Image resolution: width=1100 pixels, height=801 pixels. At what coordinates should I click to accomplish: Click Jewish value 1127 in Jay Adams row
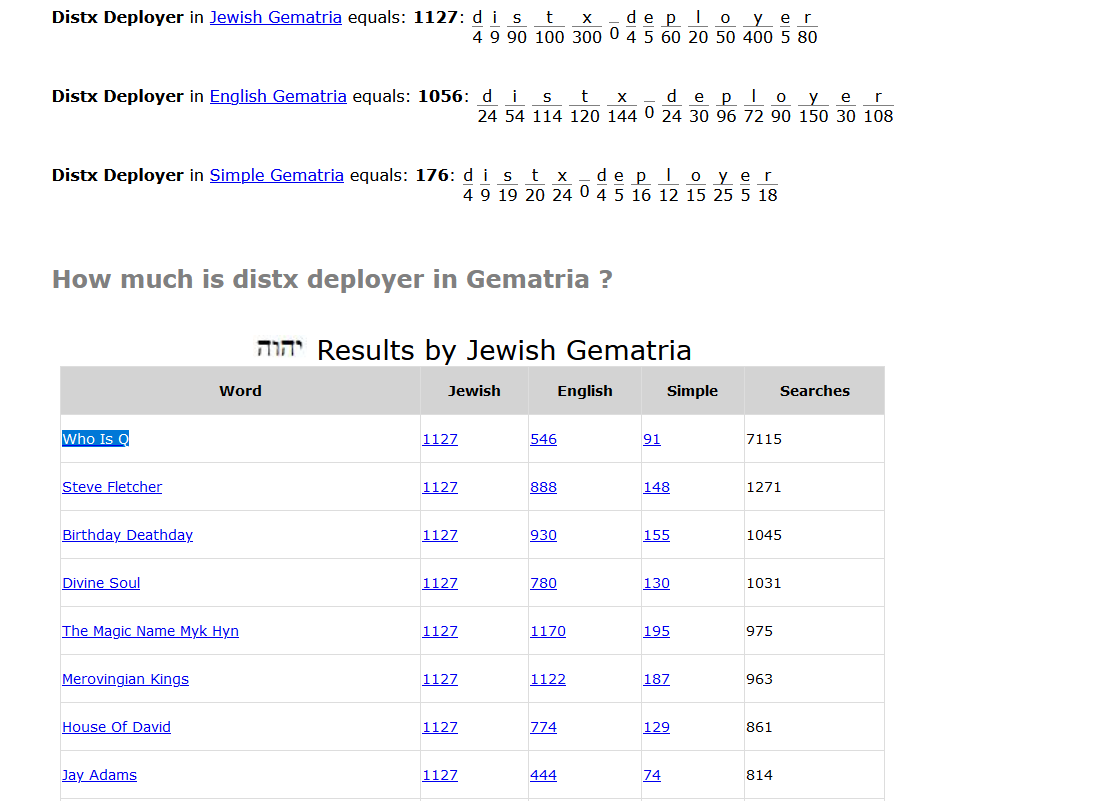[x=440, y=775]
